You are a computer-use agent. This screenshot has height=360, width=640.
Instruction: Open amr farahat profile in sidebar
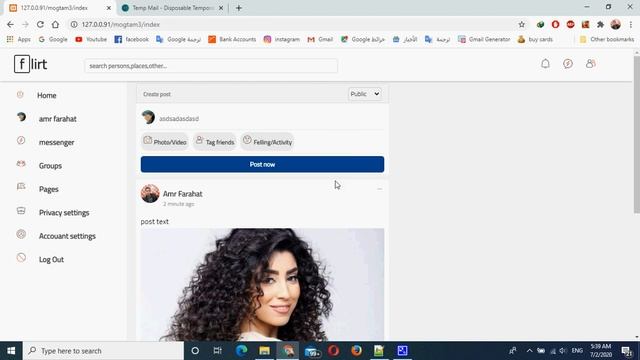click(58, 119)
